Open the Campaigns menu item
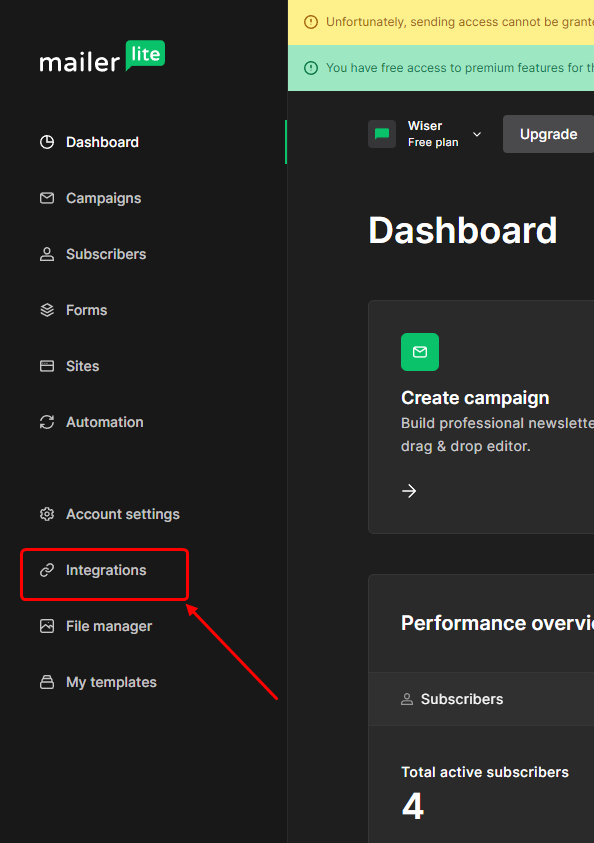Viewport: 594px width, 843px height. 103,198
